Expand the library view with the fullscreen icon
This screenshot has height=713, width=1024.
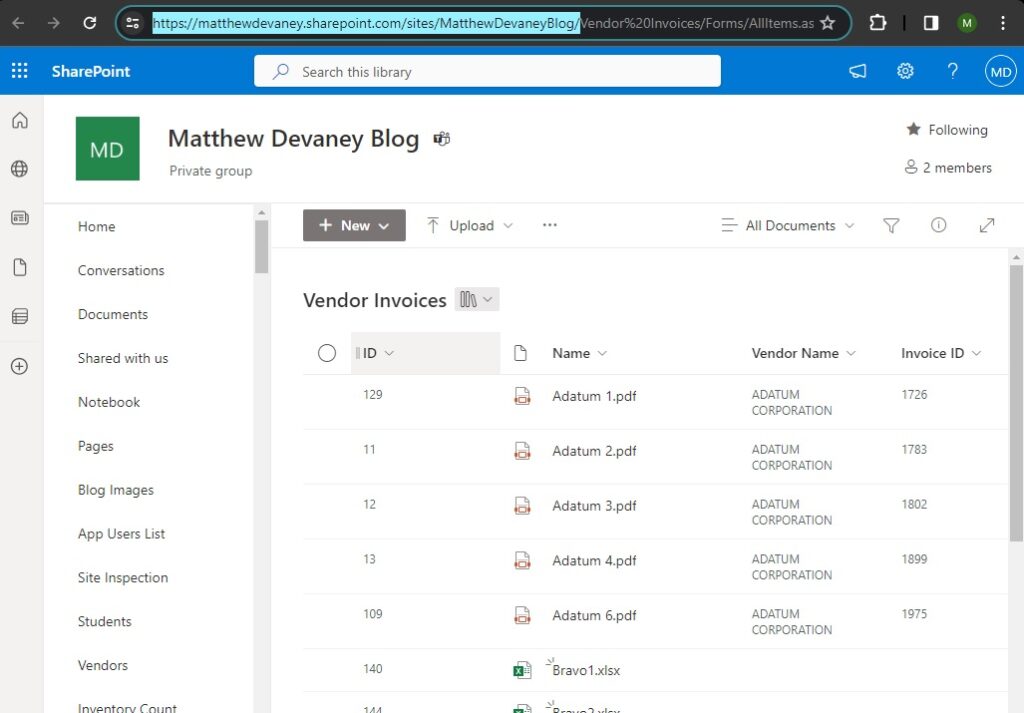point(986,225)
